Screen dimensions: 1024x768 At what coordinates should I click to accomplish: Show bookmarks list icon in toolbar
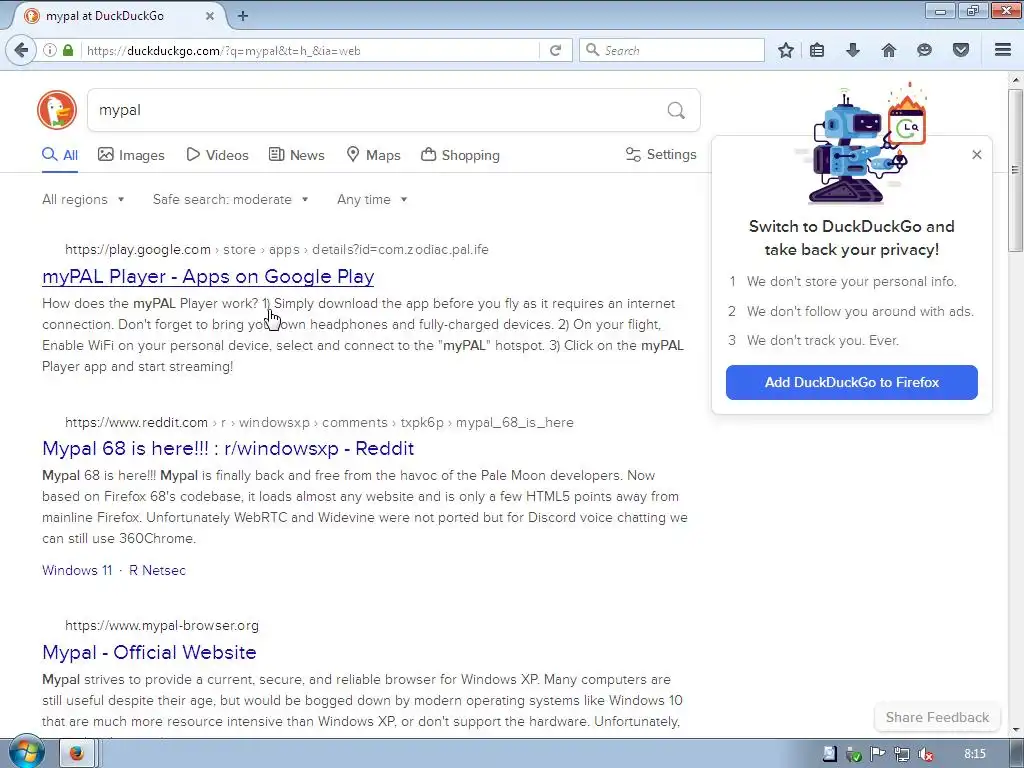(817, 50)
